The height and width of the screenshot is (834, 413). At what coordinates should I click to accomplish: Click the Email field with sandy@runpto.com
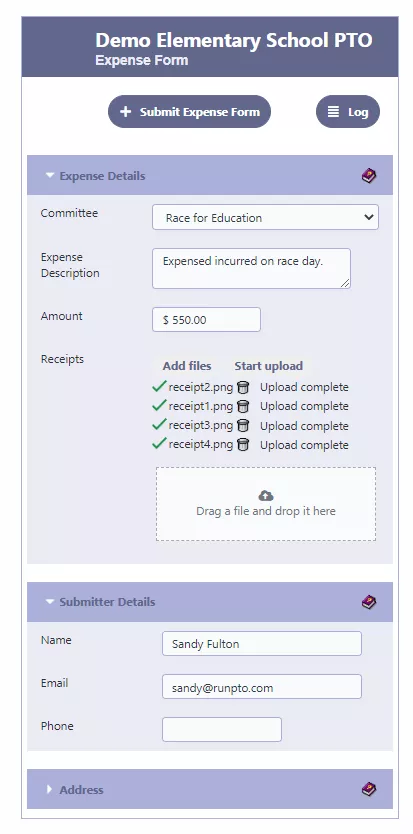coord(262,687)
